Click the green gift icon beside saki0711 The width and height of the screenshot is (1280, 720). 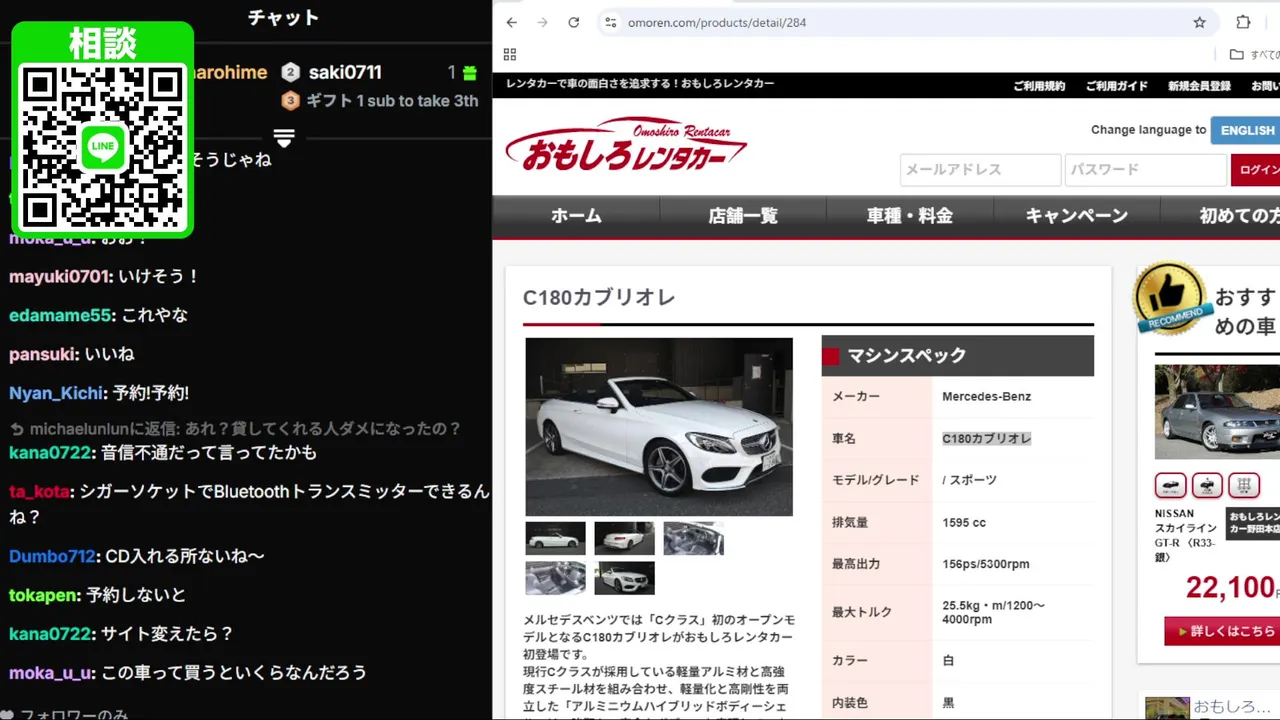pyautogui.click(x=469, y=72)
